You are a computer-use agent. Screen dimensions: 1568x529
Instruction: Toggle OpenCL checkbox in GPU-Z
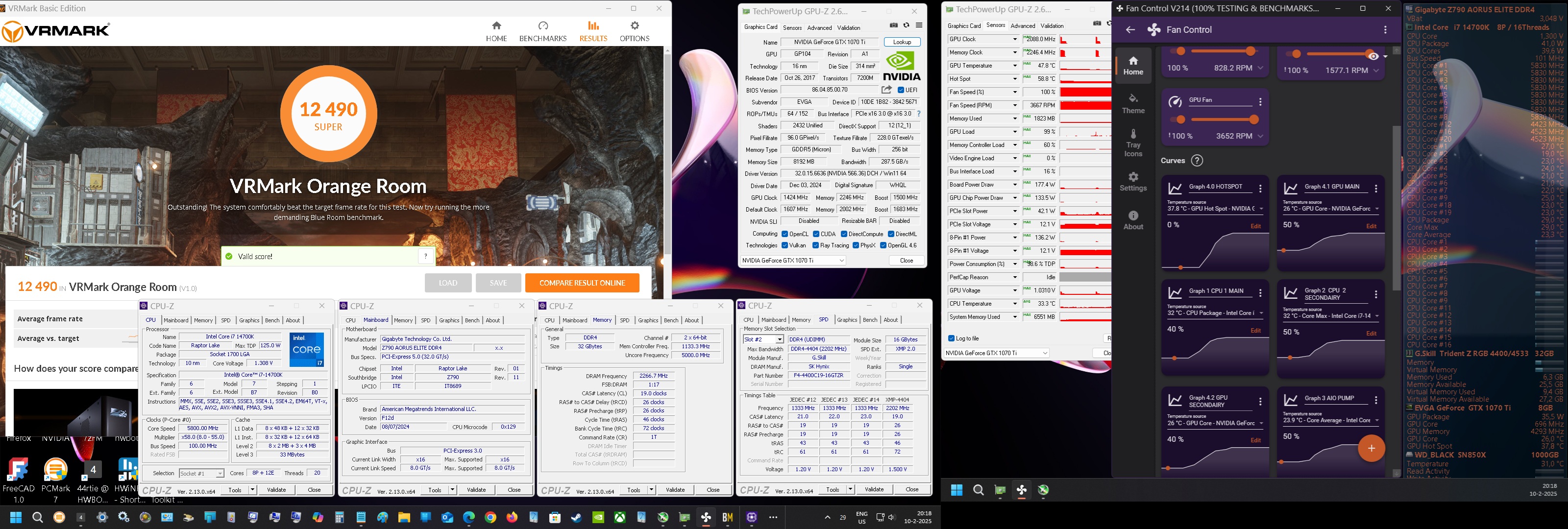(784, 234)
